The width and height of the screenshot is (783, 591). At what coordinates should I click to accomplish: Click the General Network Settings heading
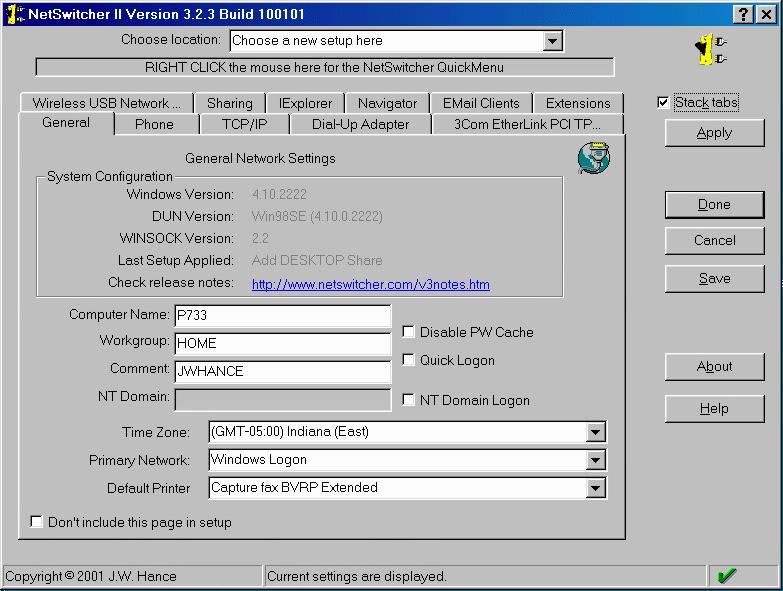tap(260, 158)
